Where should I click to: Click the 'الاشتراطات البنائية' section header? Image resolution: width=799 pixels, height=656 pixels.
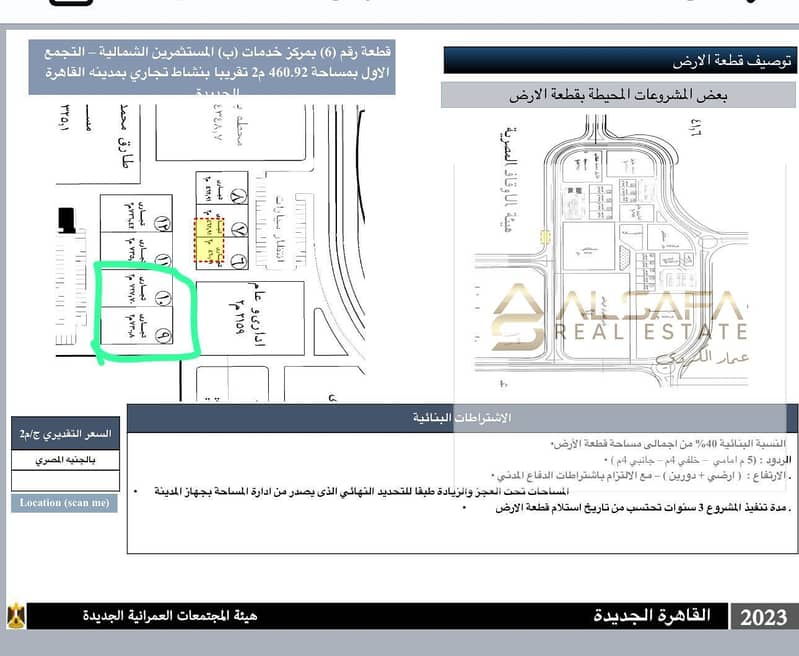pyautogui.click(x=462, y=418)
